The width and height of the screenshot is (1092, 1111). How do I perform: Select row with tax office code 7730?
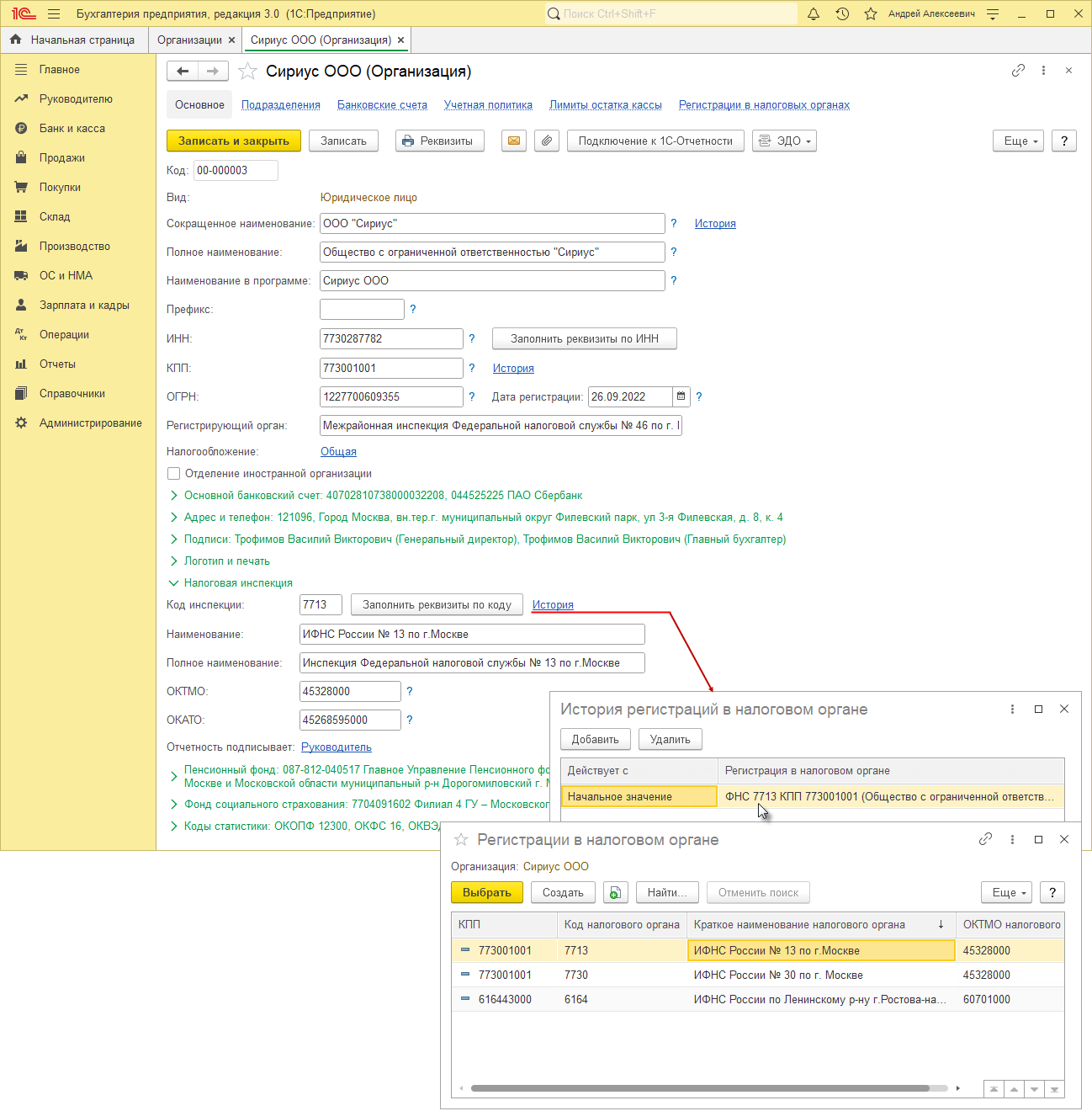tap(758, 975)
